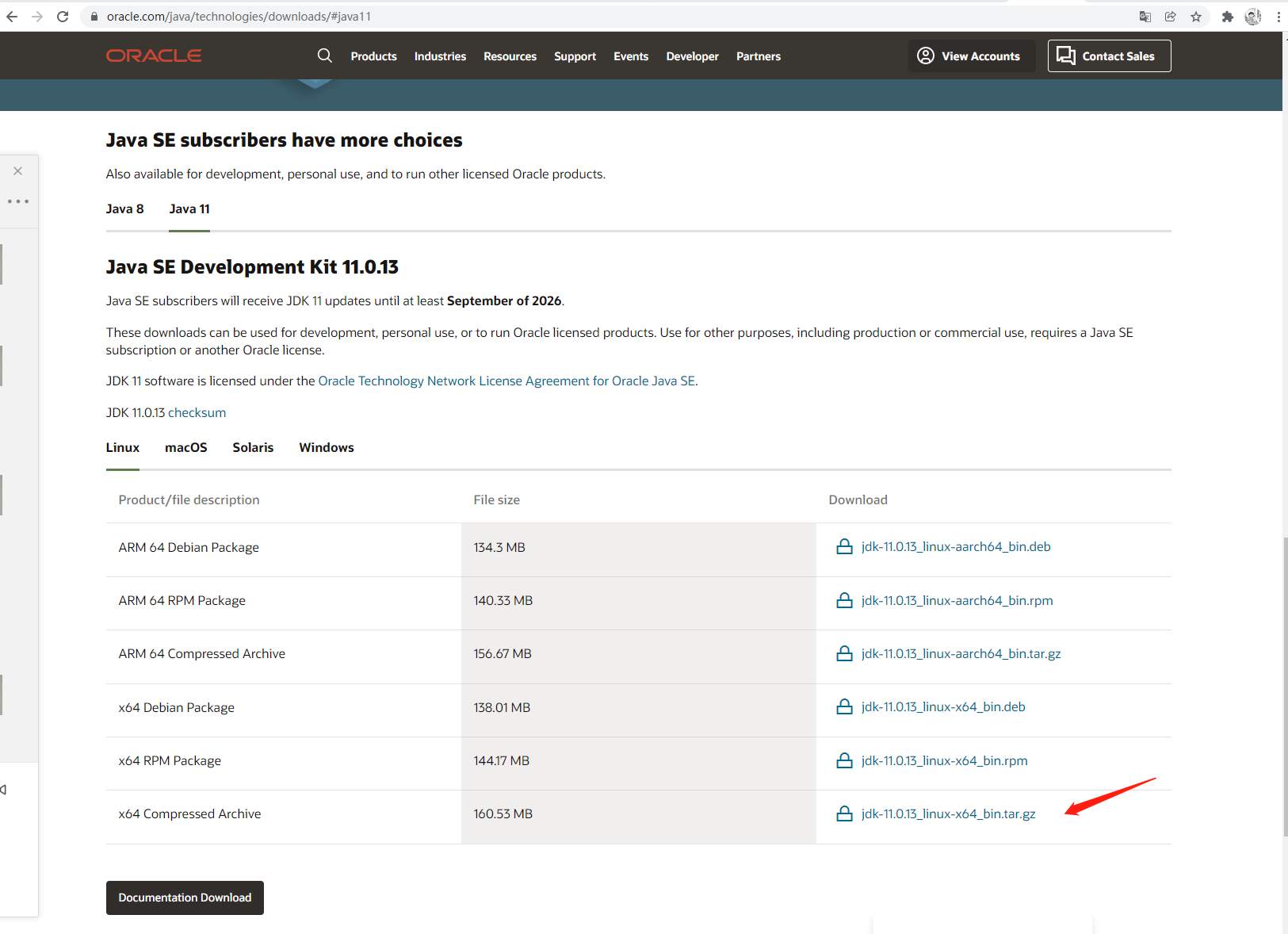The width and height of the screenshot is (1288, 934).
Task: Select the Java 11 tab
Action: [x=189, y=209]
